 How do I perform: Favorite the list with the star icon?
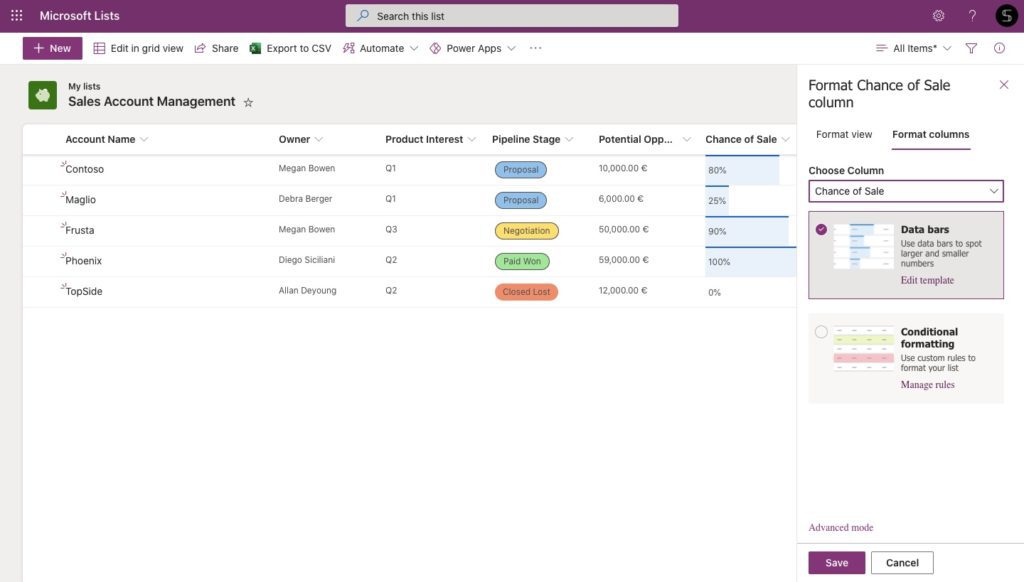[x=248, y=103]
